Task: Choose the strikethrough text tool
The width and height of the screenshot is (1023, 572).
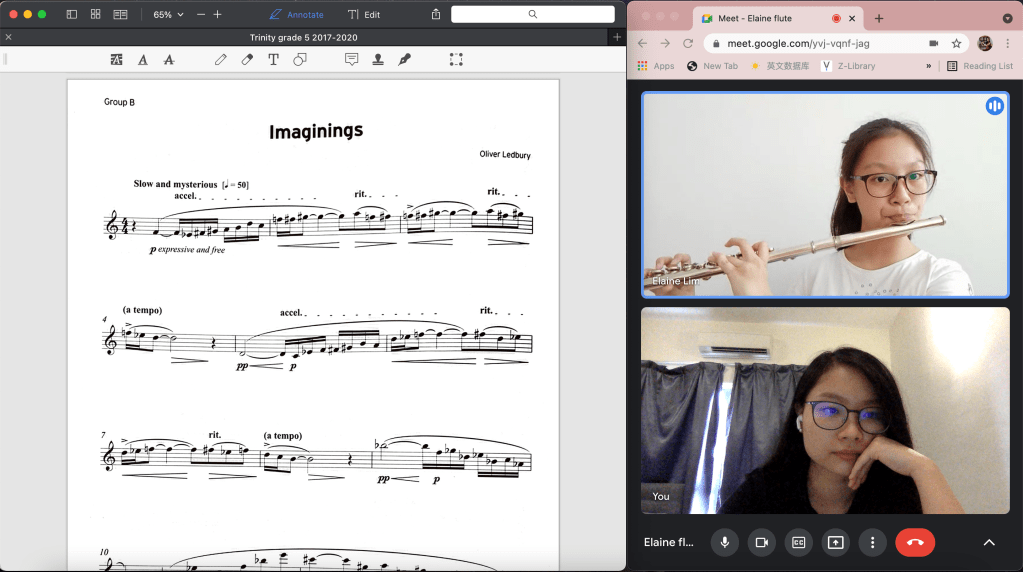Action: pos(168,60)
